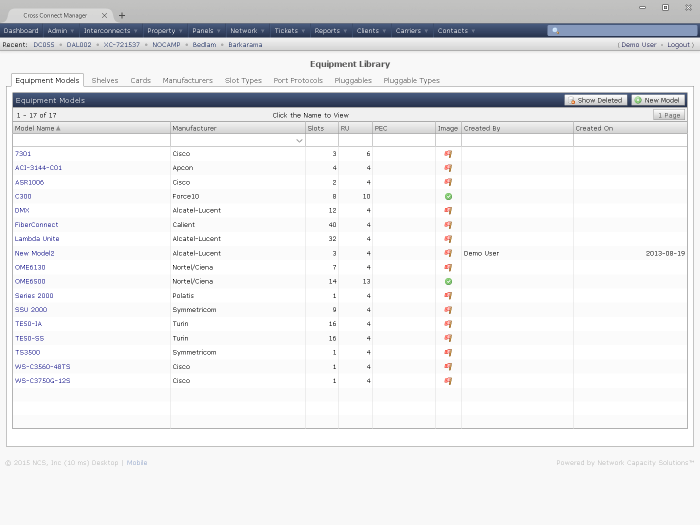Click the green check image icon for C300
This screenshot has height=525, width=700.
tap(448, 197)
